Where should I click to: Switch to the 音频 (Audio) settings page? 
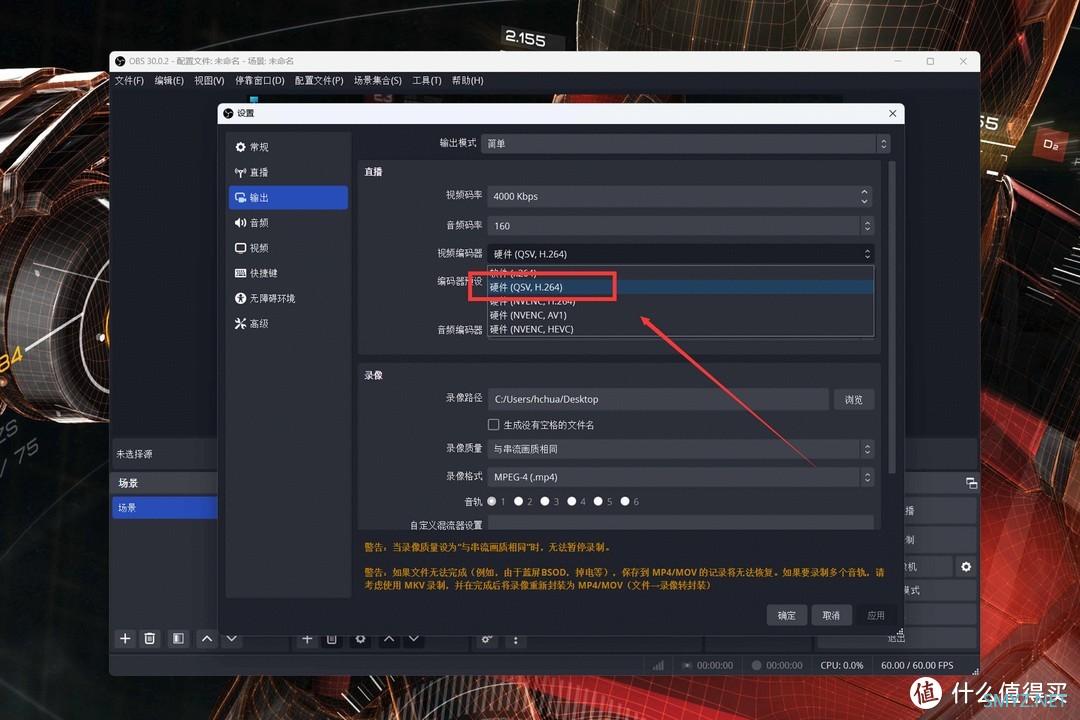(288, 223)
